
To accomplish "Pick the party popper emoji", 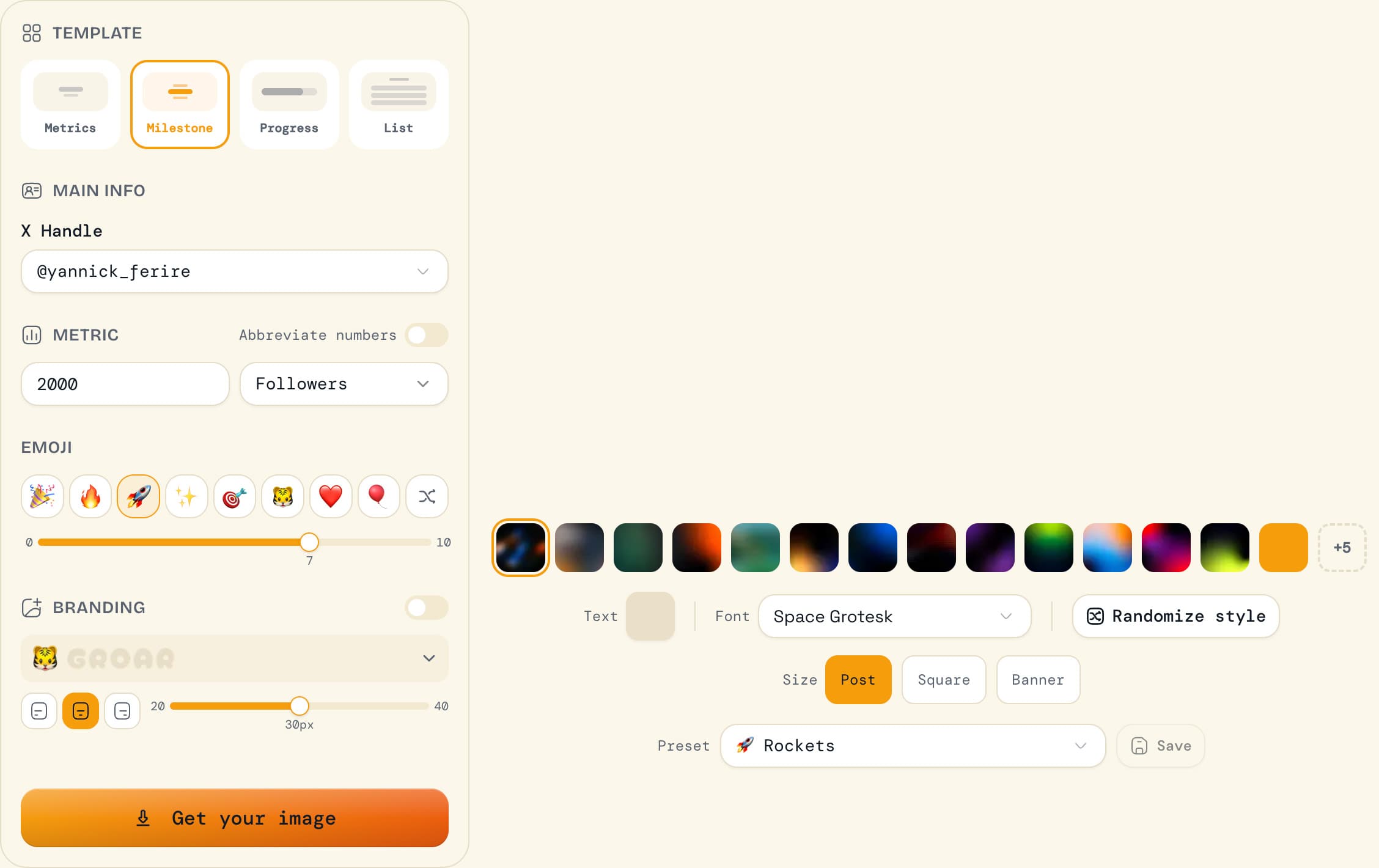I will [x=42, y=496].
